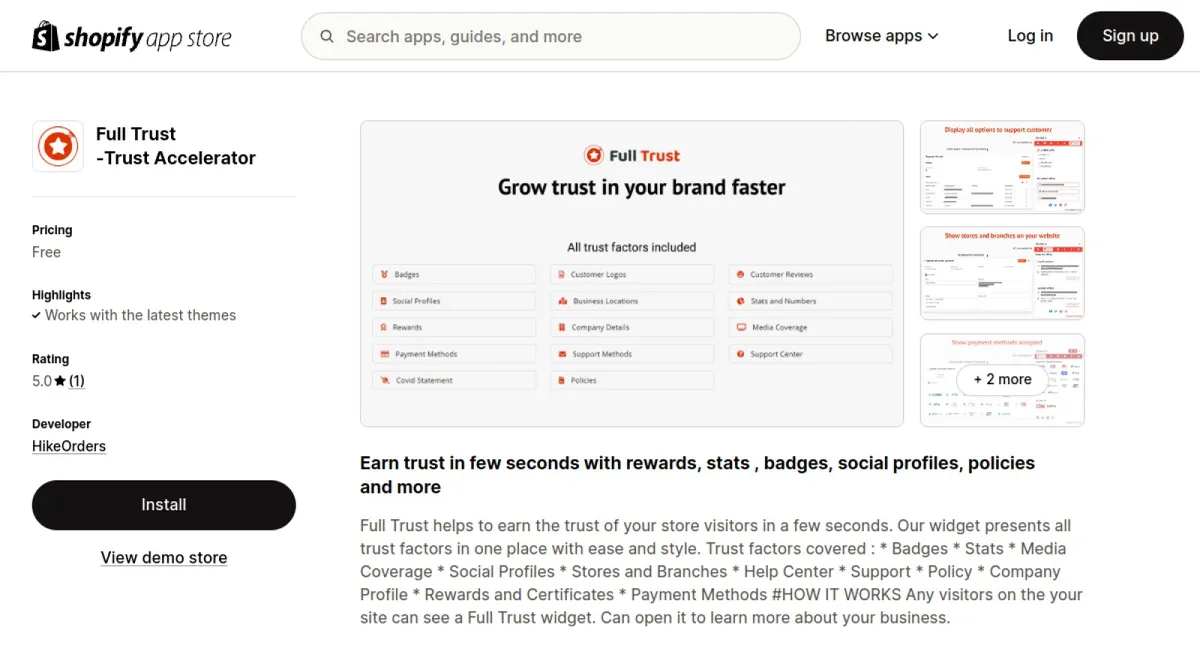Click the Badges icon in the feature list

[384, 274]
